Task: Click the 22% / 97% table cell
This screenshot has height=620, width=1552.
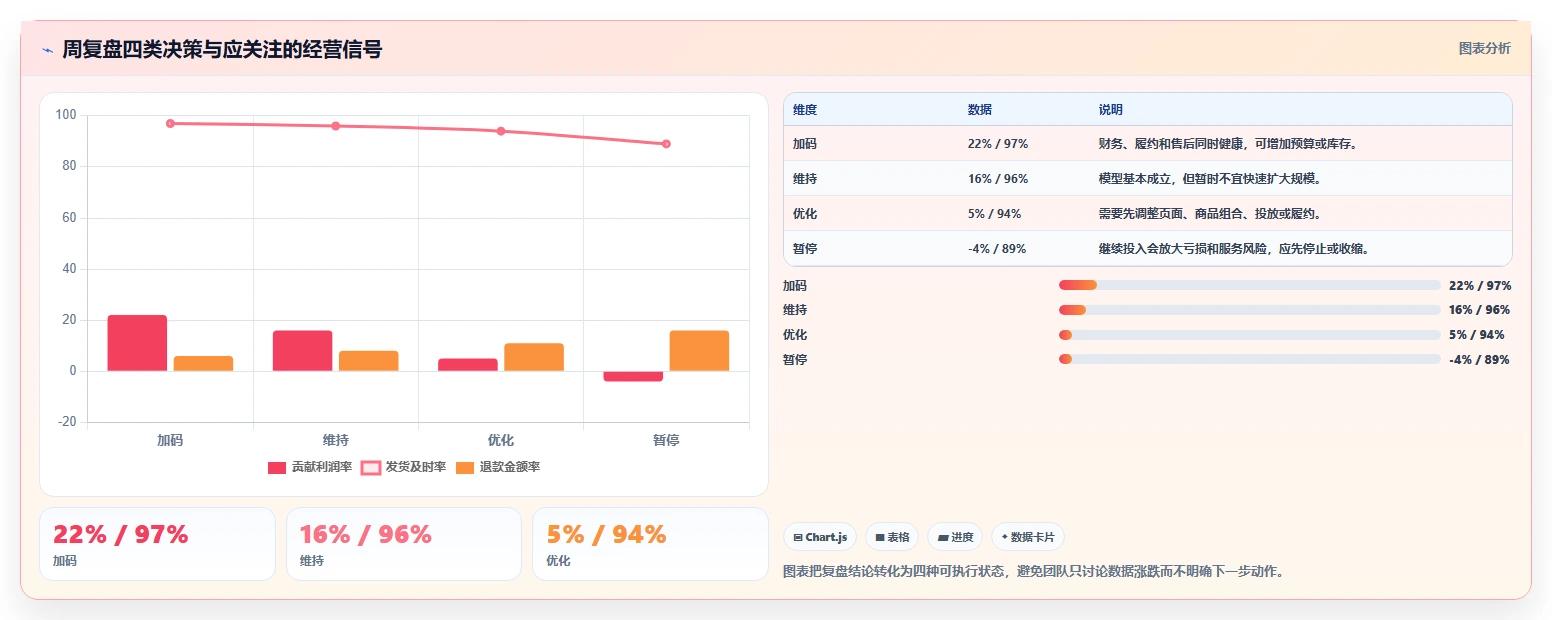Action: [x=998, y=144]
